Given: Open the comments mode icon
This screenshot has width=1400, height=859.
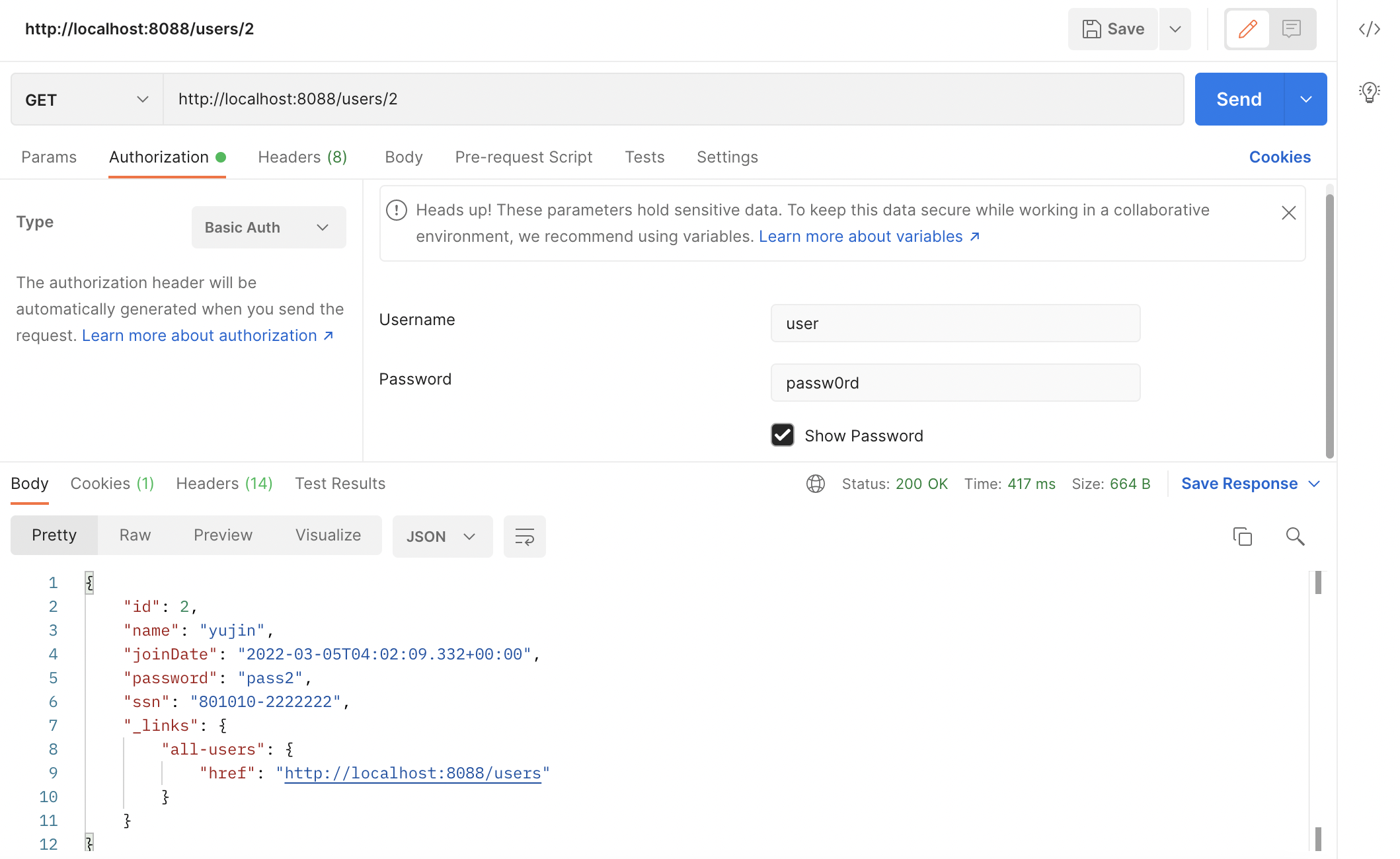Looking at the screenshot, I should coord(1291,29).
